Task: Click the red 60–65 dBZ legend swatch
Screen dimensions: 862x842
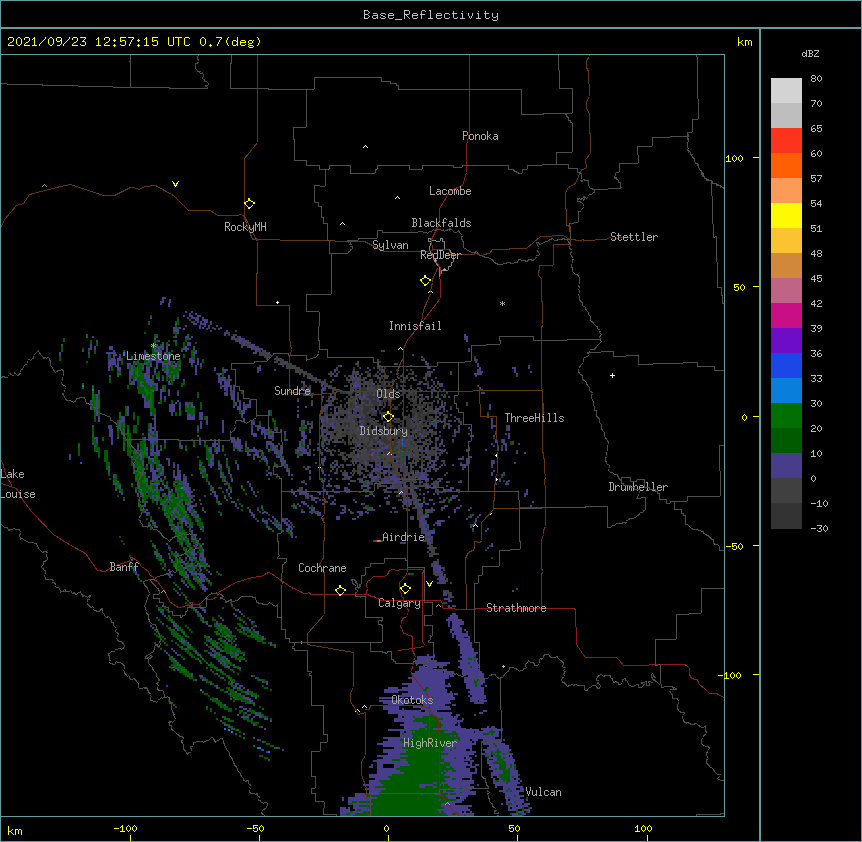Action: 786,140
